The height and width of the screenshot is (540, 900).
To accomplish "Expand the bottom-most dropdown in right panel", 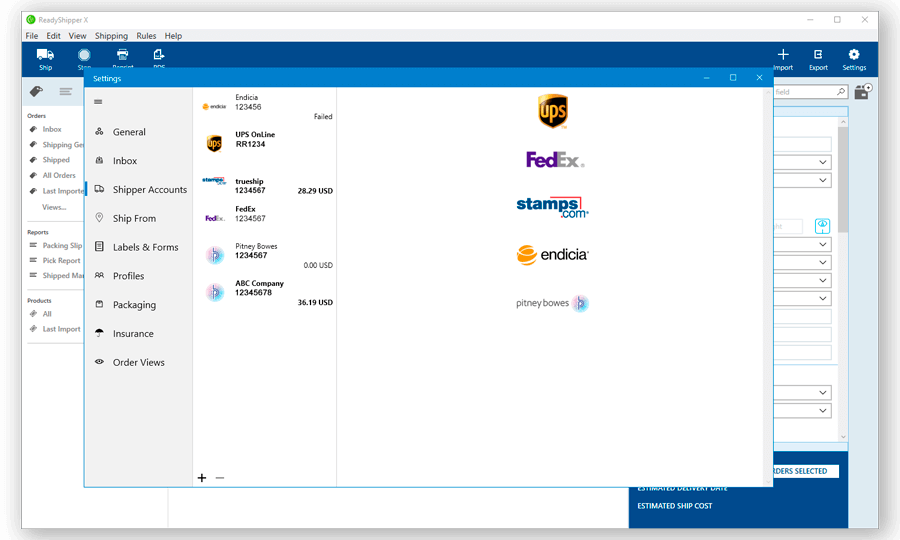I will click(823, 411).
